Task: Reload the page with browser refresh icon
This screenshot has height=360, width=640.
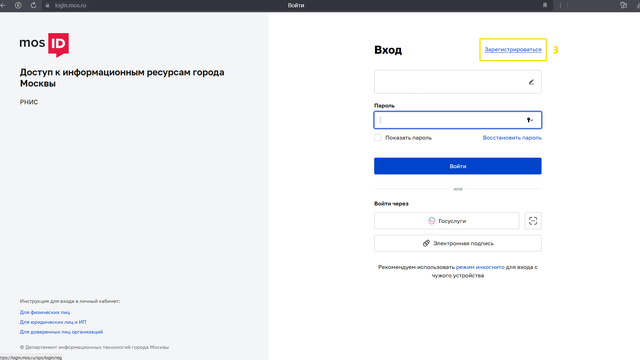Action: point(33,5)
